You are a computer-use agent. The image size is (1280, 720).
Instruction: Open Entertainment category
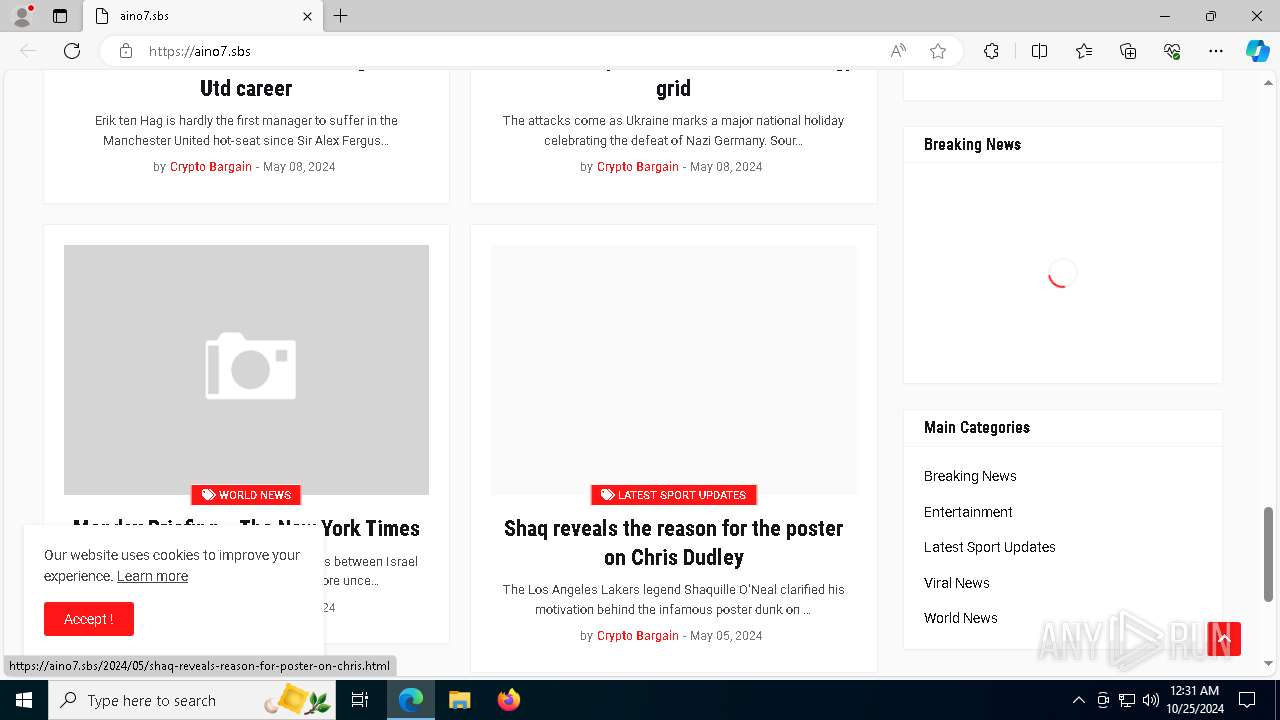[968, 512]
